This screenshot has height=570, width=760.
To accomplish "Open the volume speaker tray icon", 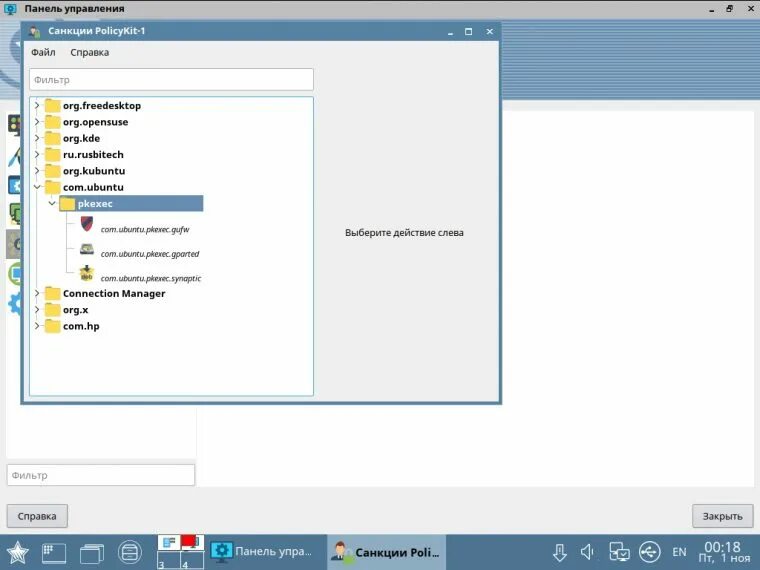I will (587, 552).
